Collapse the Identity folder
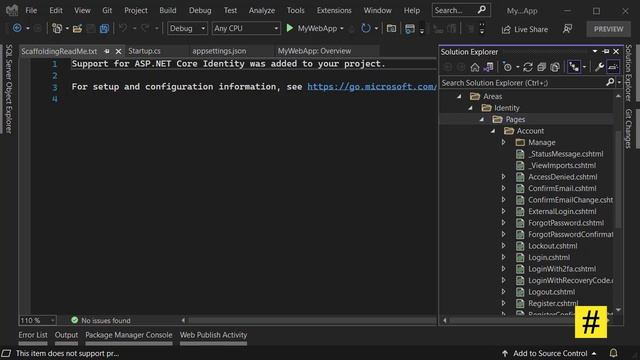 click(x=471, y=108)
